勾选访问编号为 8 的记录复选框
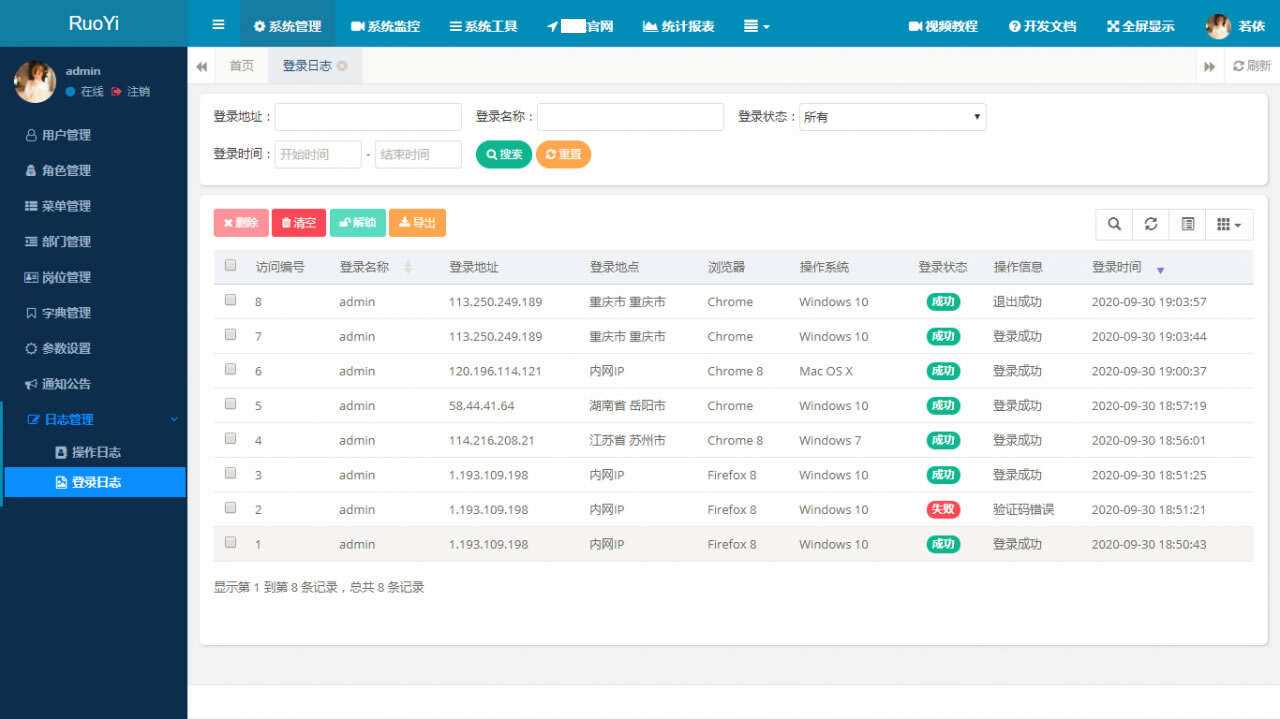The width and height of the screenshot is (1280, 719). pos(230,299)
